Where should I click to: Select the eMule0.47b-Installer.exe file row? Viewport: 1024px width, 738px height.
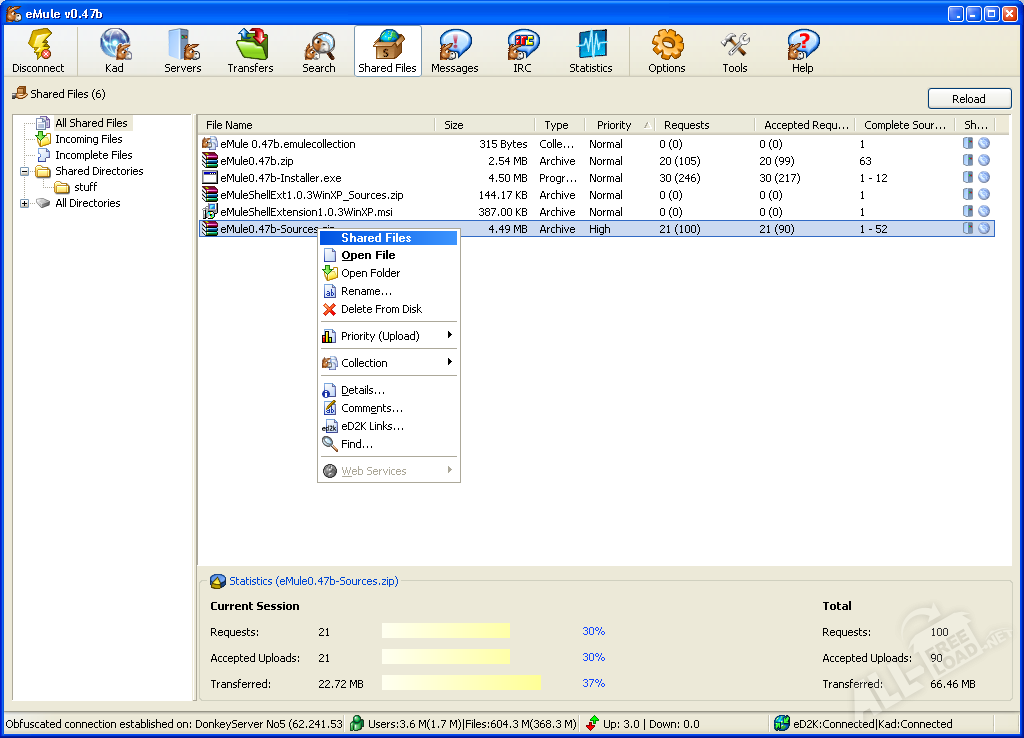tap(596, 178)
